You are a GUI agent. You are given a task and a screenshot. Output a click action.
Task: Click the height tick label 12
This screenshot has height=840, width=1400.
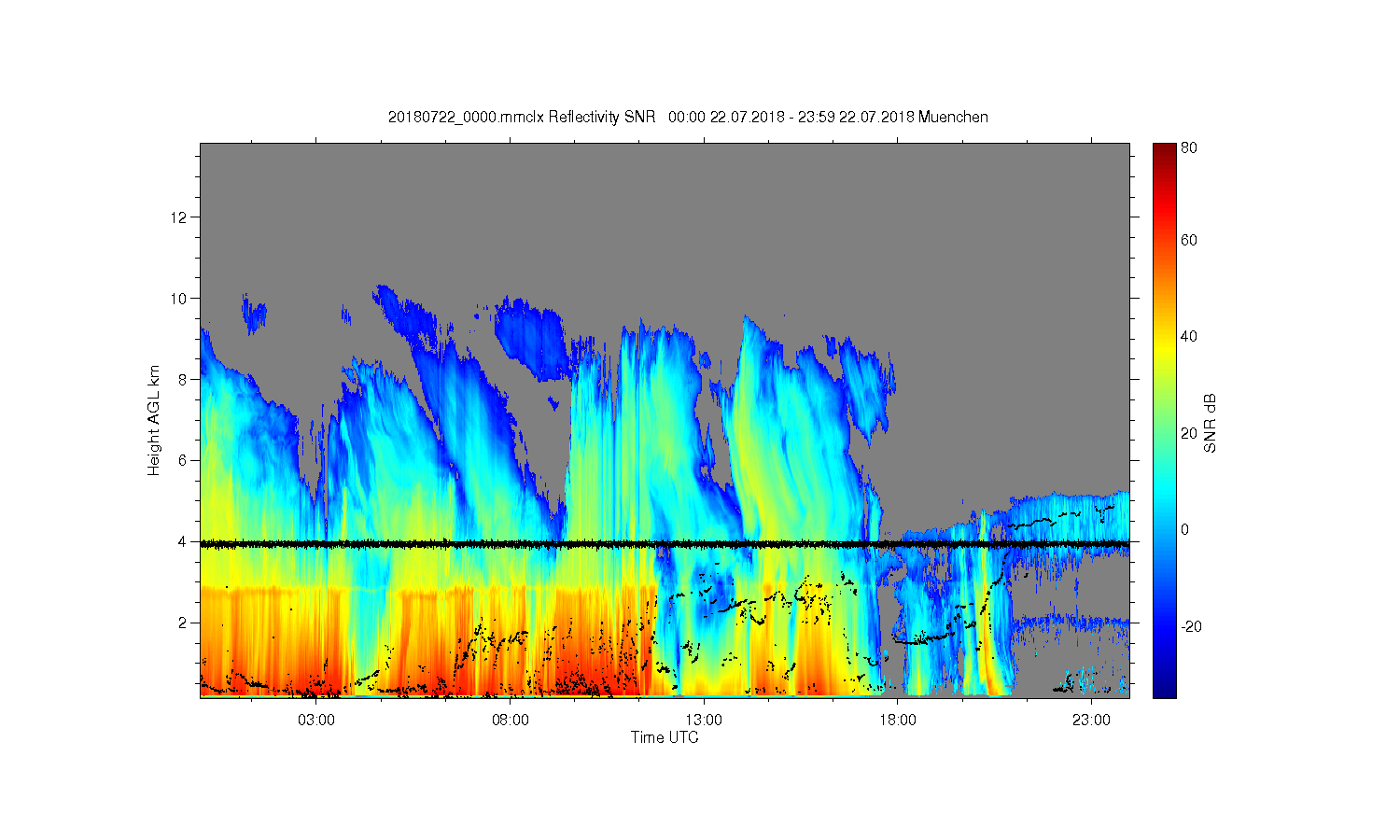click(x=179, y=217)
